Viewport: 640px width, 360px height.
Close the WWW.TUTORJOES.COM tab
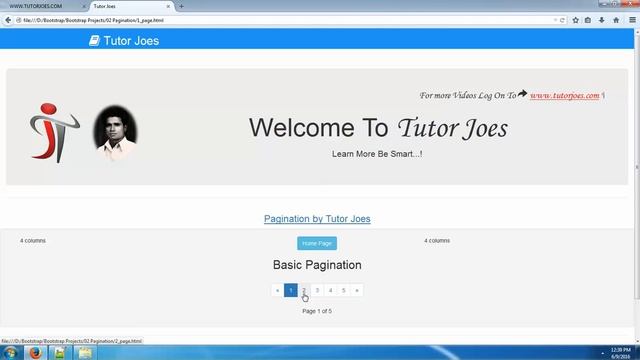pyautogui.click(x=84, y=7)
